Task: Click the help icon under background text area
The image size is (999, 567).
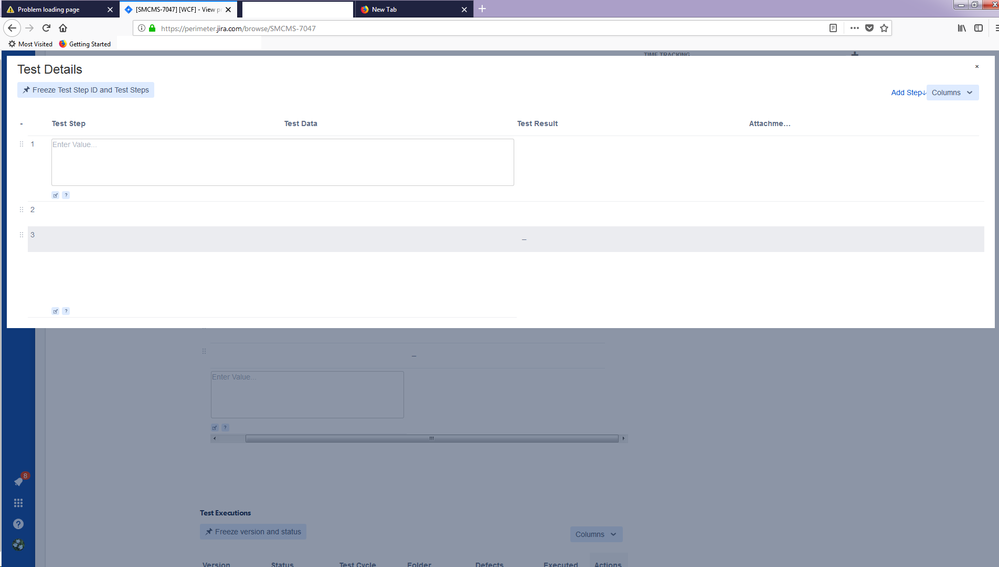Action: (225, 427)
